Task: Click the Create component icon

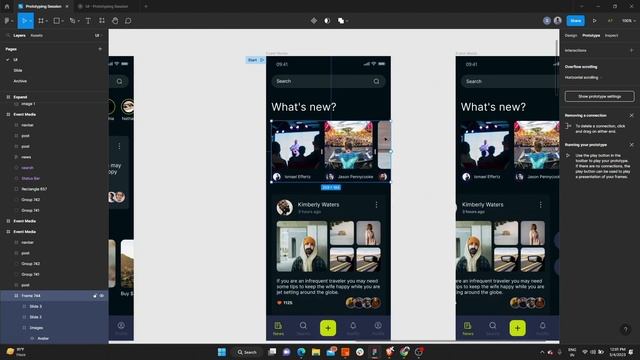Action: tap(313, 20)
